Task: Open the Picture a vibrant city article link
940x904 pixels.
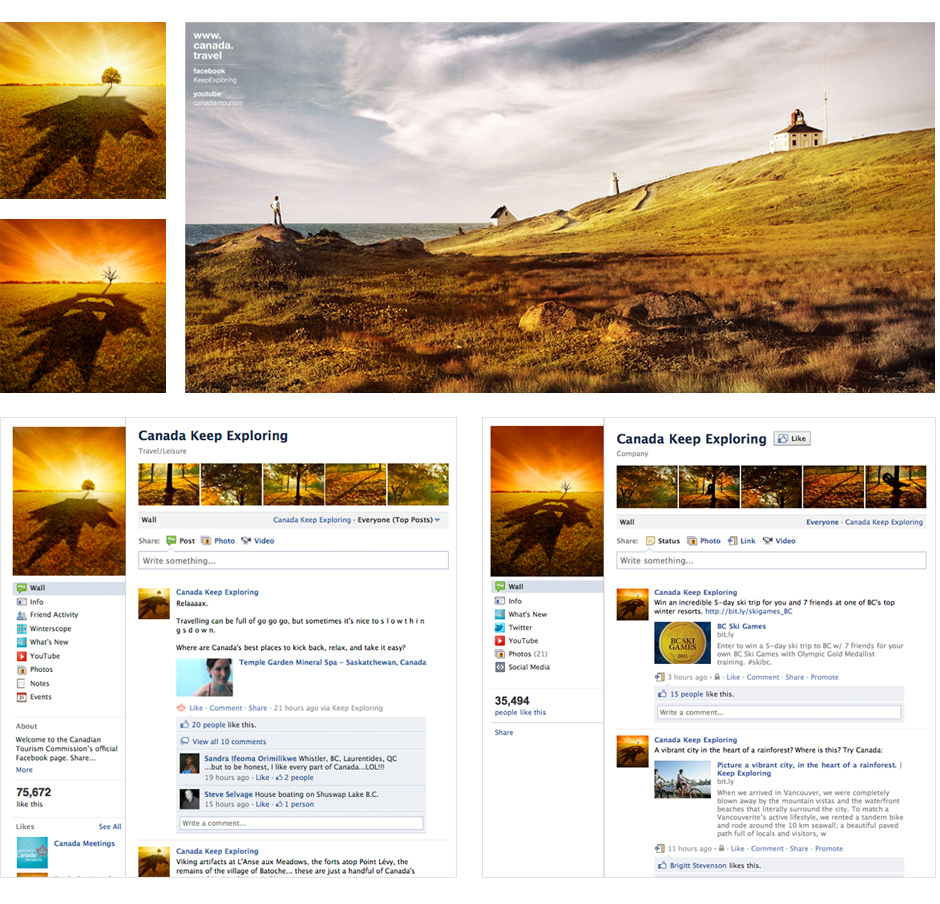Action: (x=809, y=769)
